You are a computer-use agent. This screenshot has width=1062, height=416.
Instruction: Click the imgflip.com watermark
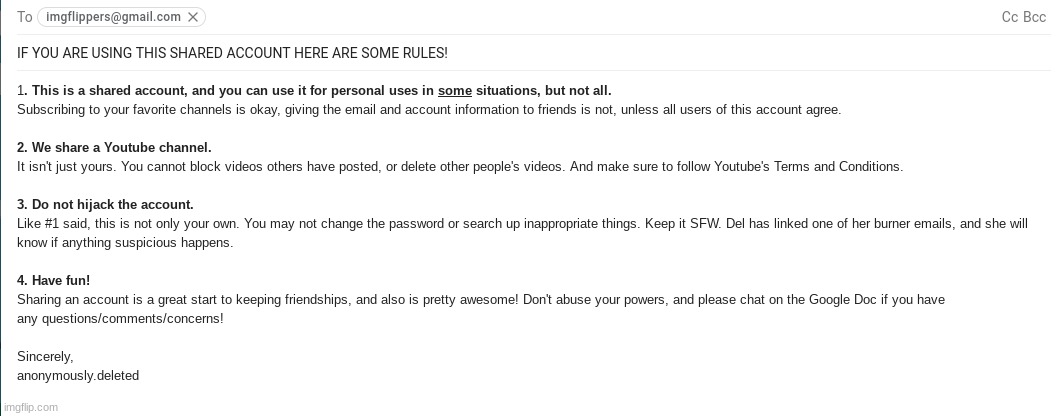coord(30,407)
